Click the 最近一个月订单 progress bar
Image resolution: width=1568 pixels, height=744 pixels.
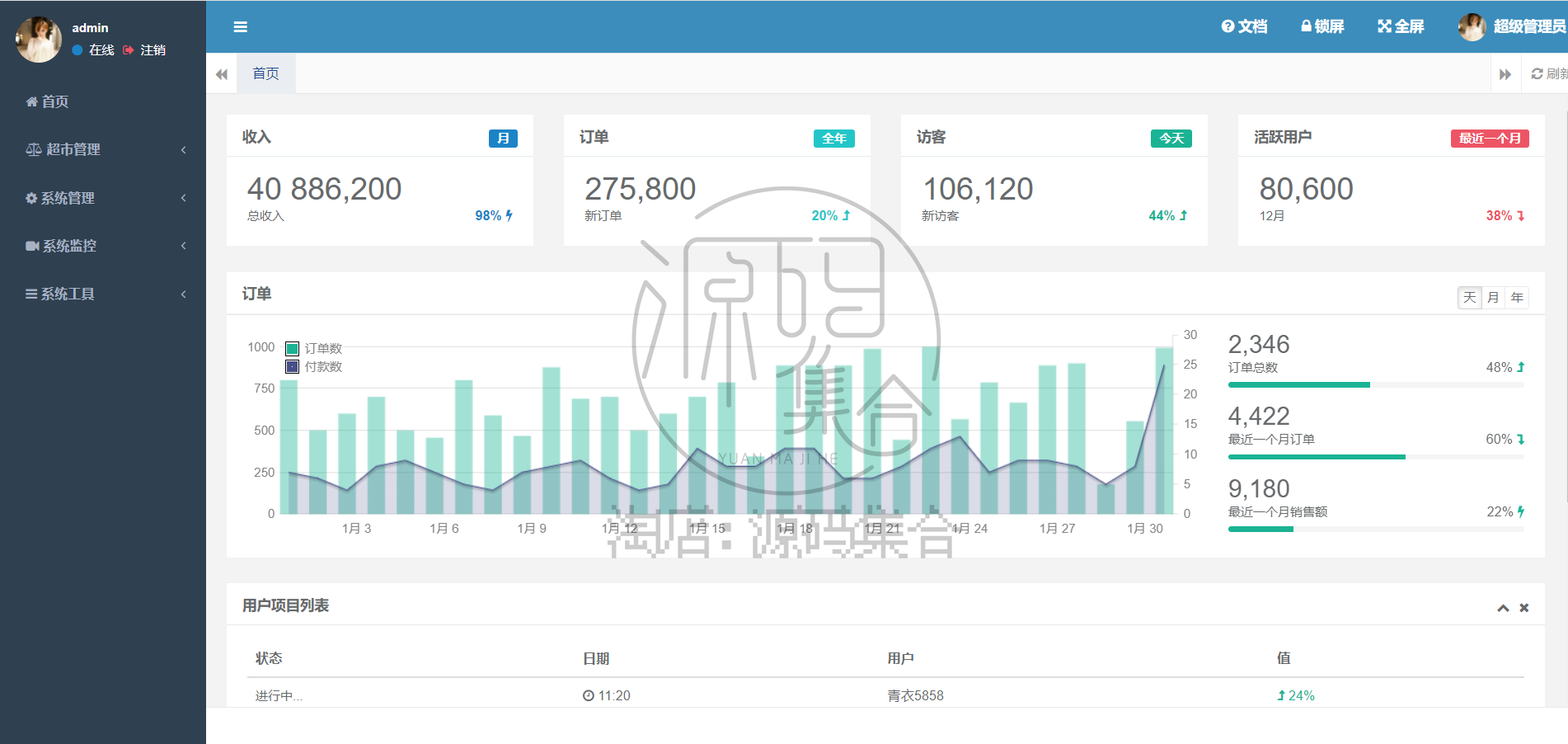click(1376, 457)
